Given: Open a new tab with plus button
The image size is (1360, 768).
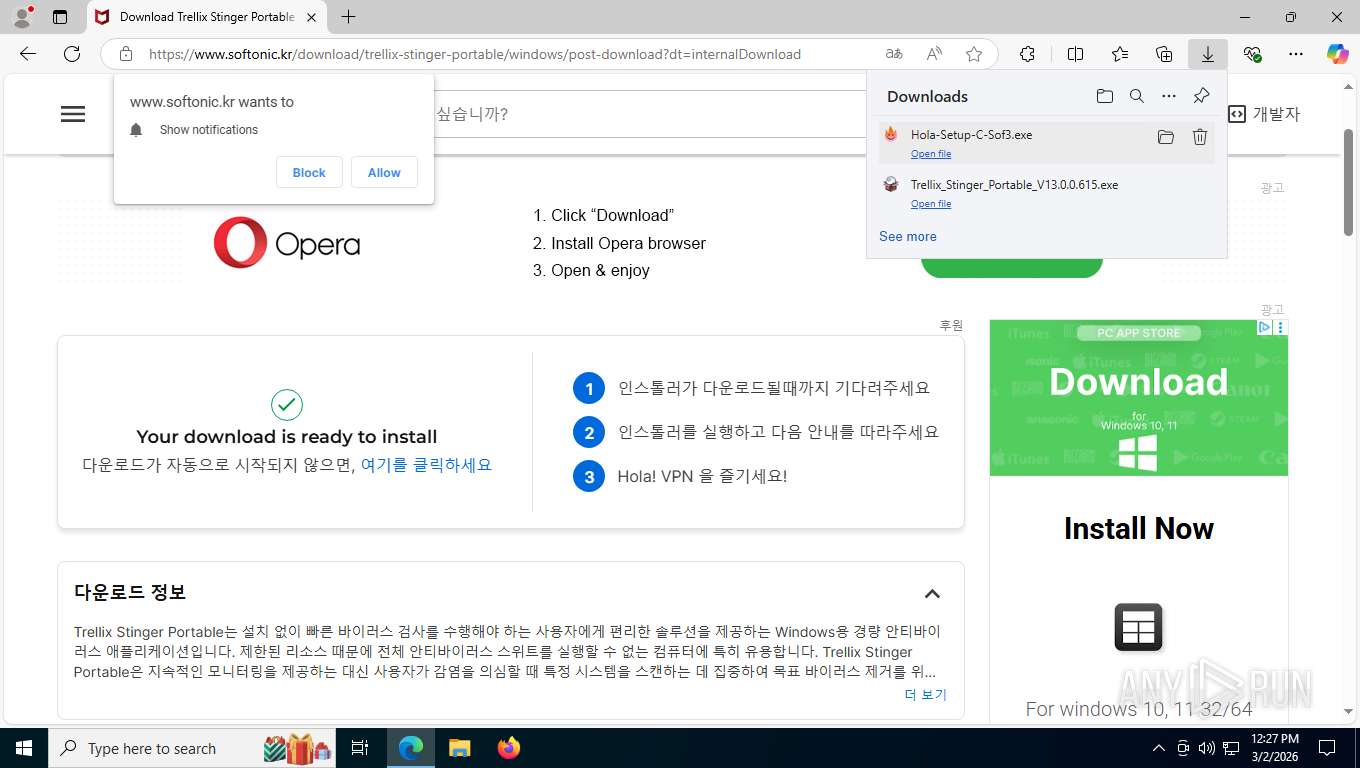Looking at the screenshot, I should [348, 17].
